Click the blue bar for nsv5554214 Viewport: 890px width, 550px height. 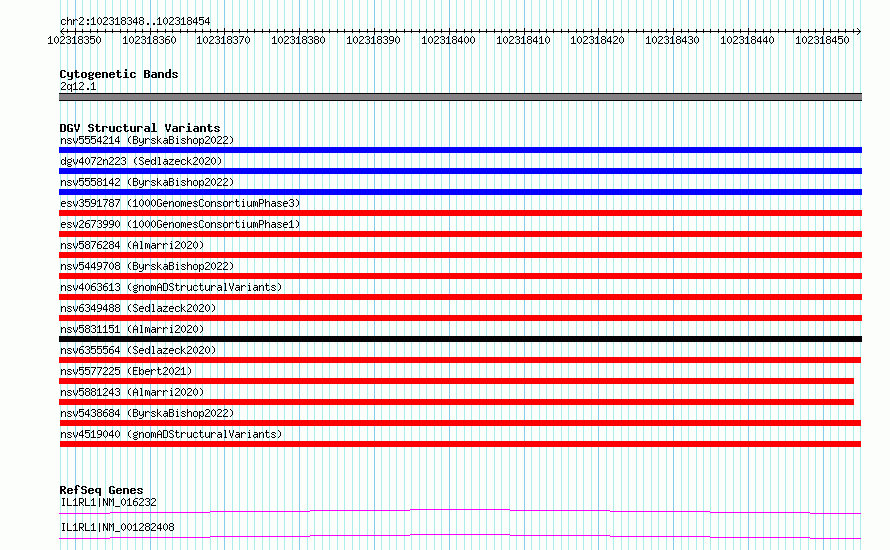pyautogui.click(x=460, y=150)
